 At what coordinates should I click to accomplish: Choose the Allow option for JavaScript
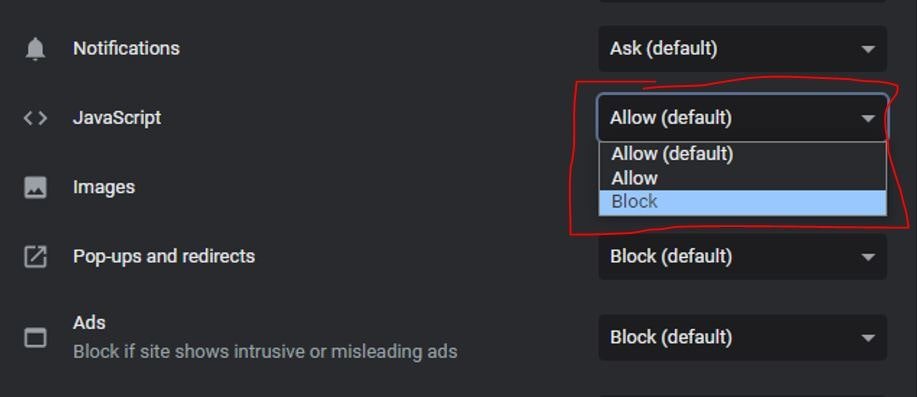click(742, 178)
